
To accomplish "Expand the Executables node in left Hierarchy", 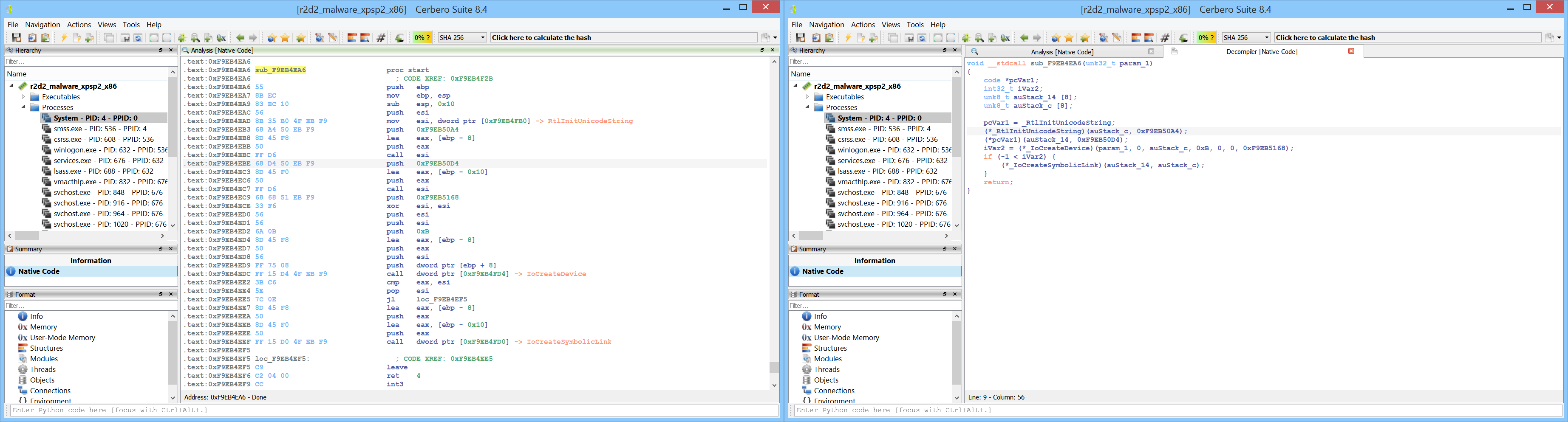I will (x=23, y=97).
